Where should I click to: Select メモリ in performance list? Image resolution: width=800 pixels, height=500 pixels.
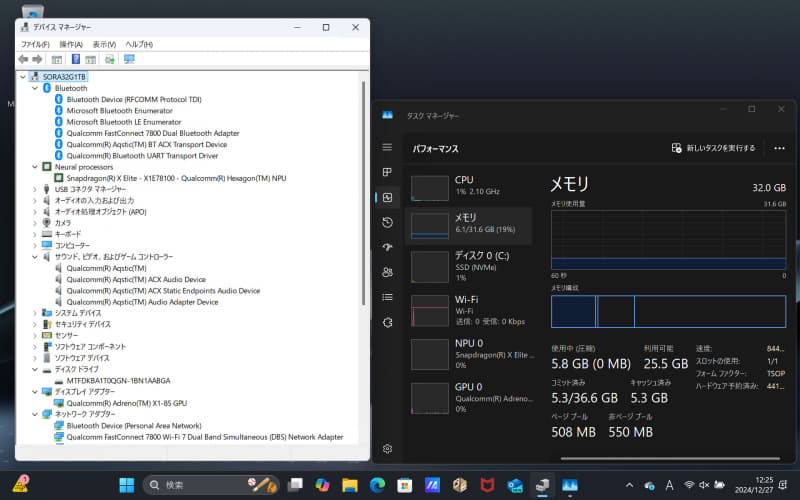[468, 224]
